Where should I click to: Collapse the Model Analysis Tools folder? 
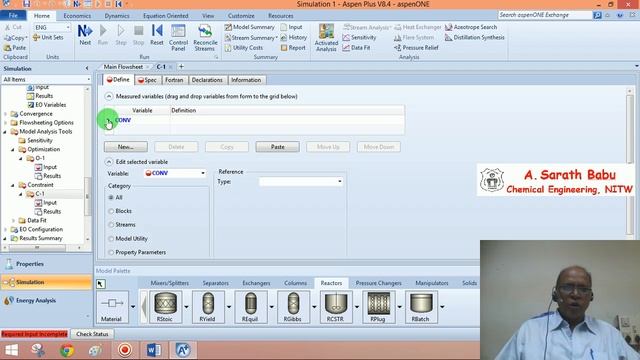coord(5,132)
